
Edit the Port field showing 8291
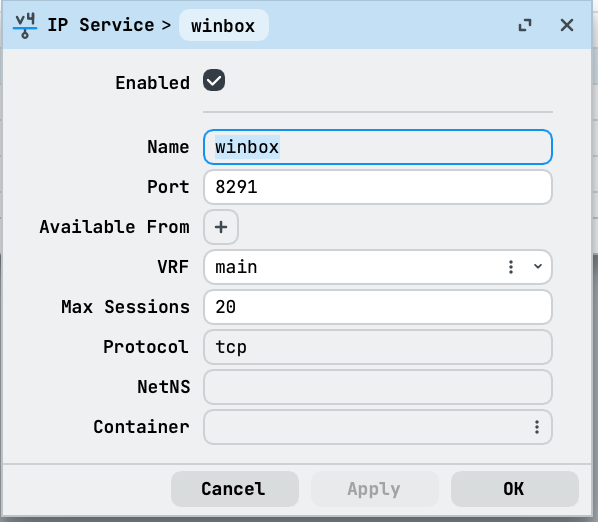point(378,187)
